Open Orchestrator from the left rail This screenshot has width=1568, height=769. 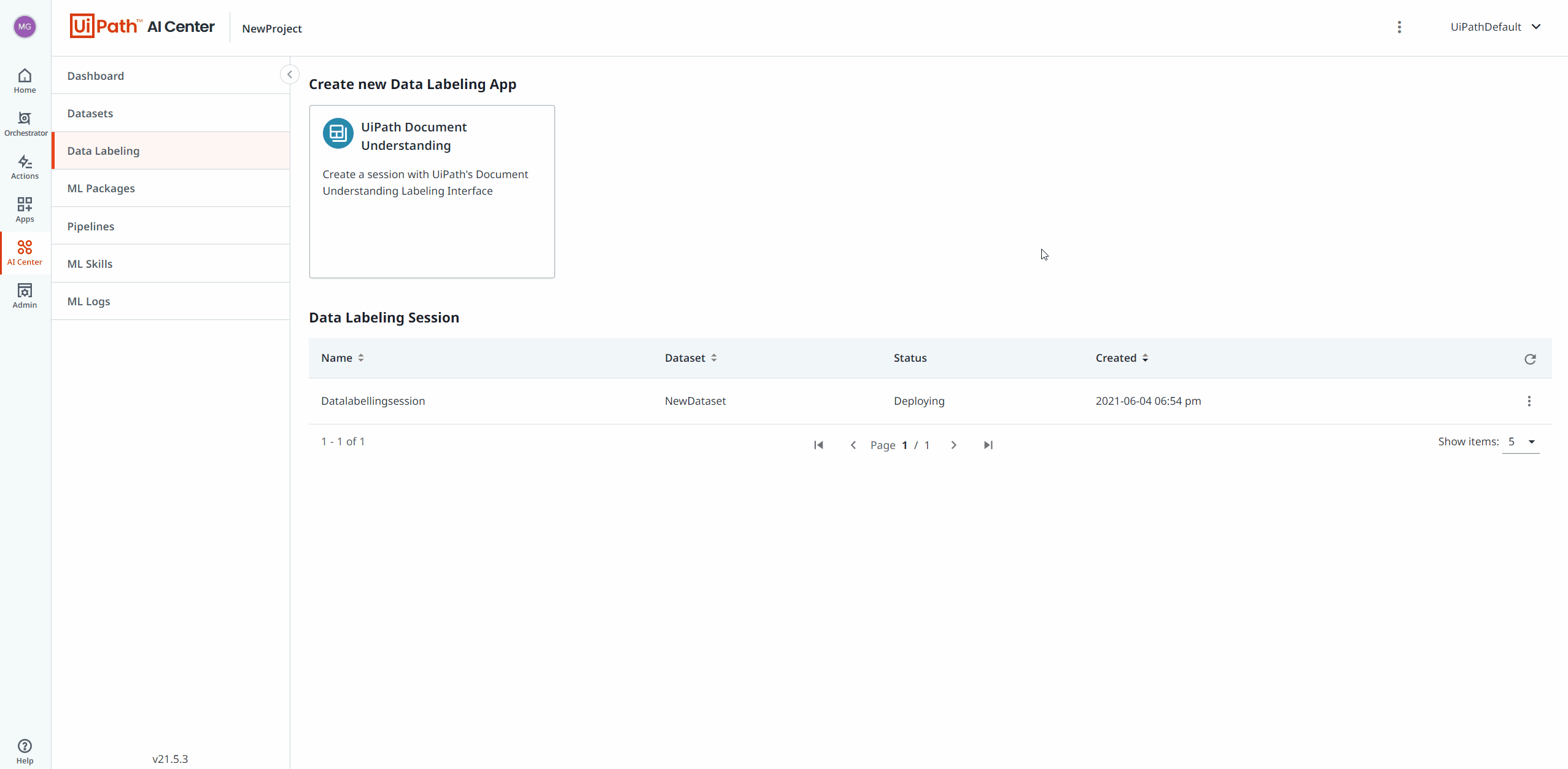25,123
